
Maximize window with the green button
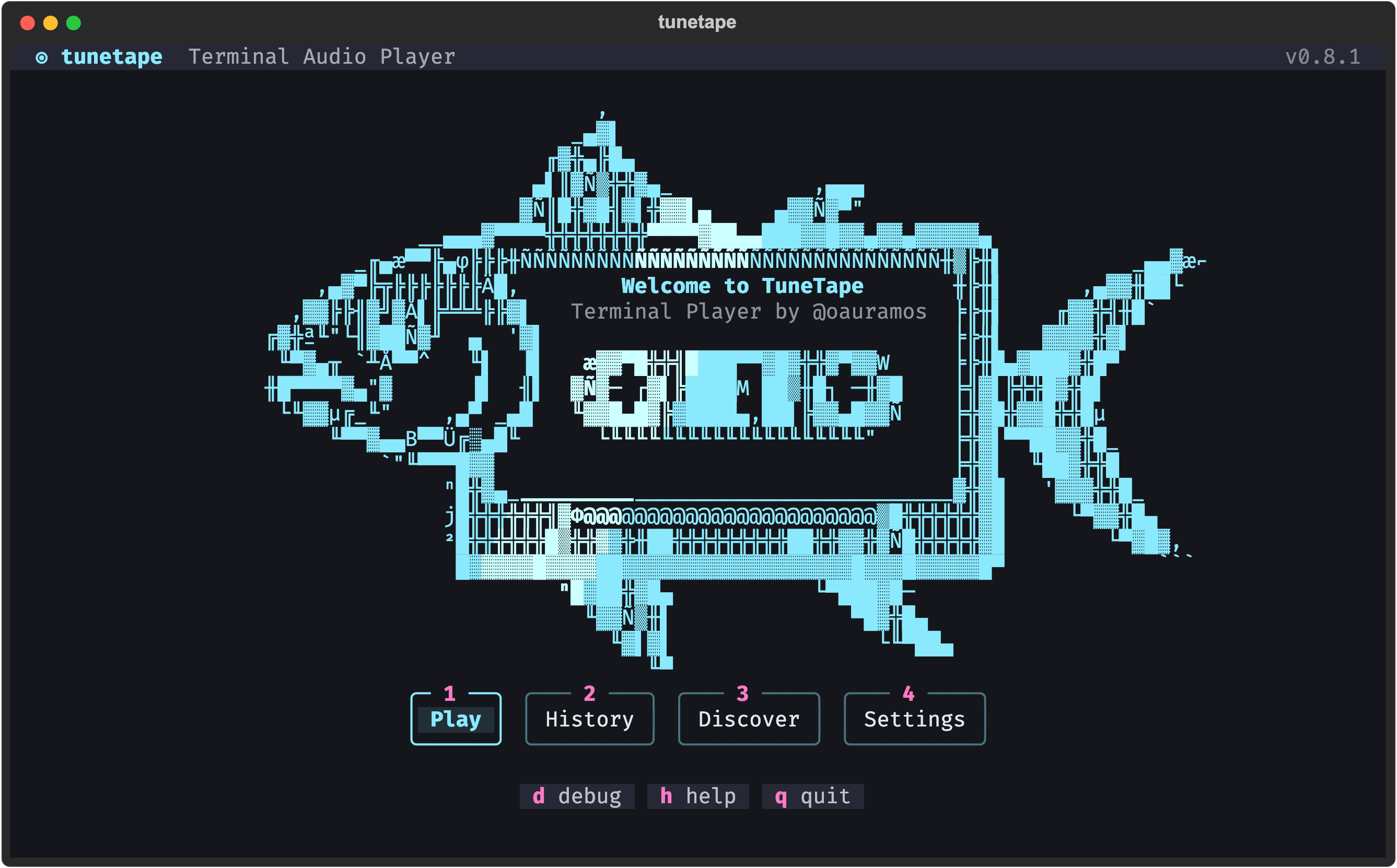74,23
